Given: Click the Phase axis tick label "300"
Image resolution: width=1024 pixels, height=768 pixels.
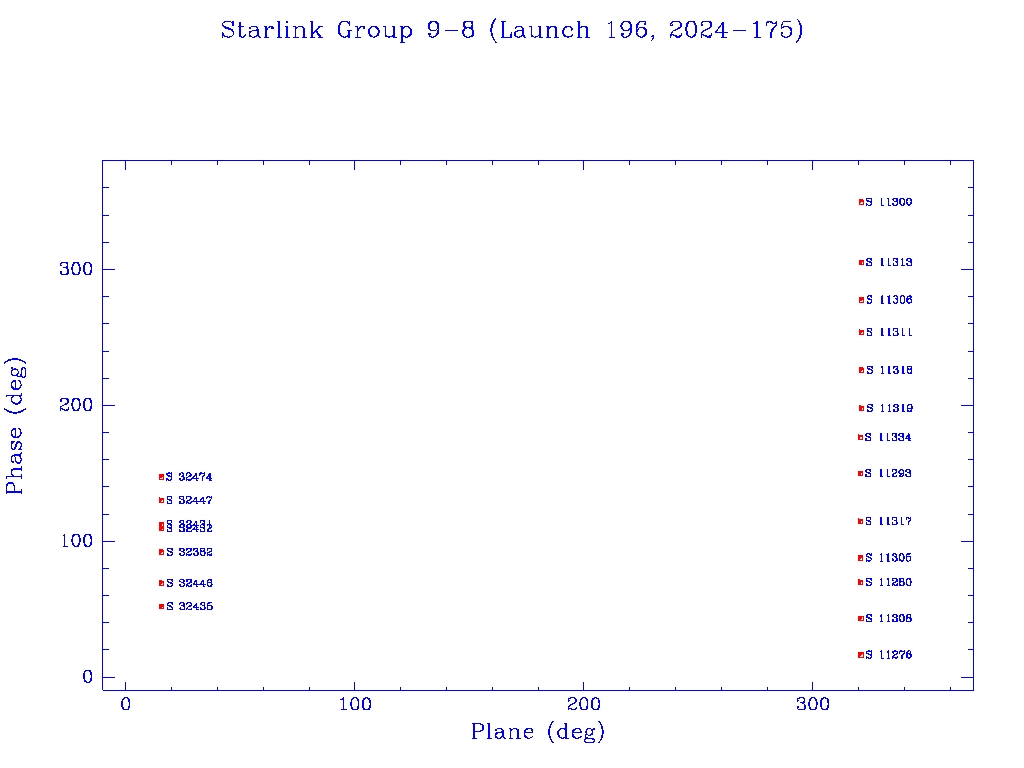Looking at the screenshot, I should tap(76, 269).
